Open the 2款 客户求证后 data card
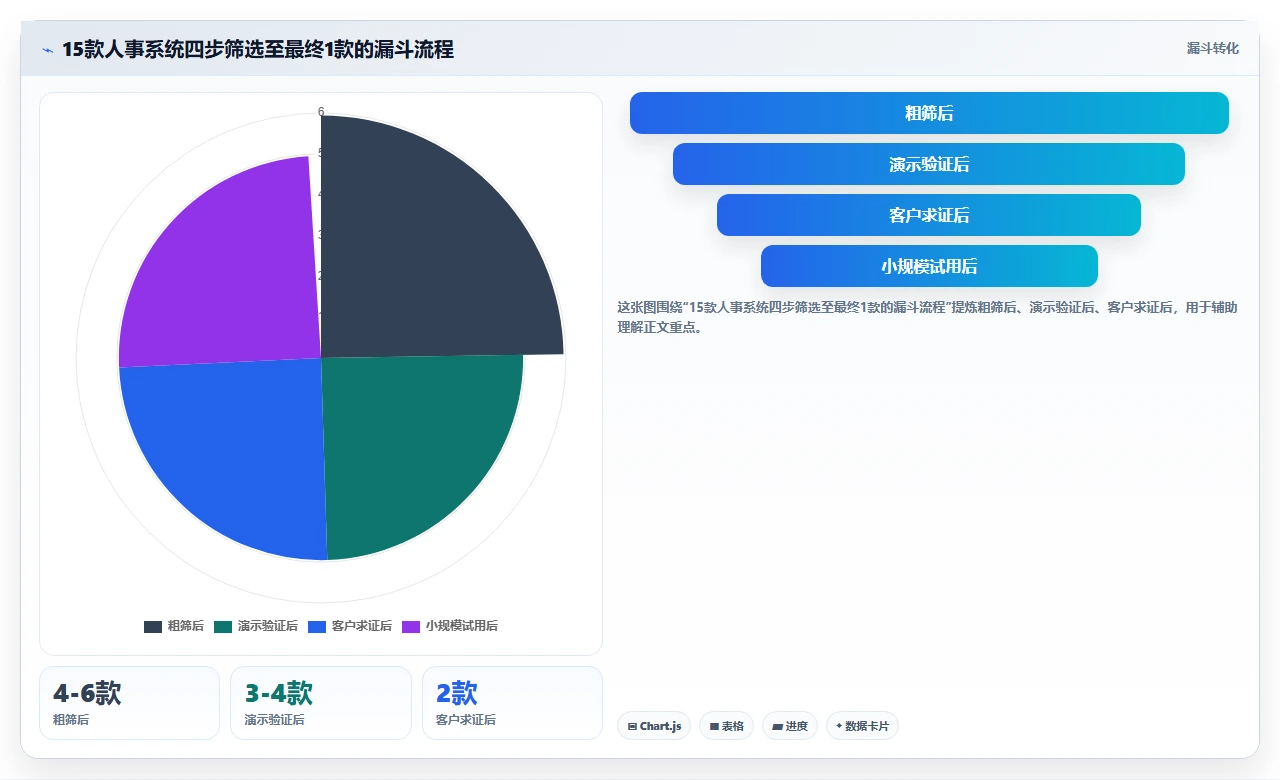 tap(512, 703)
